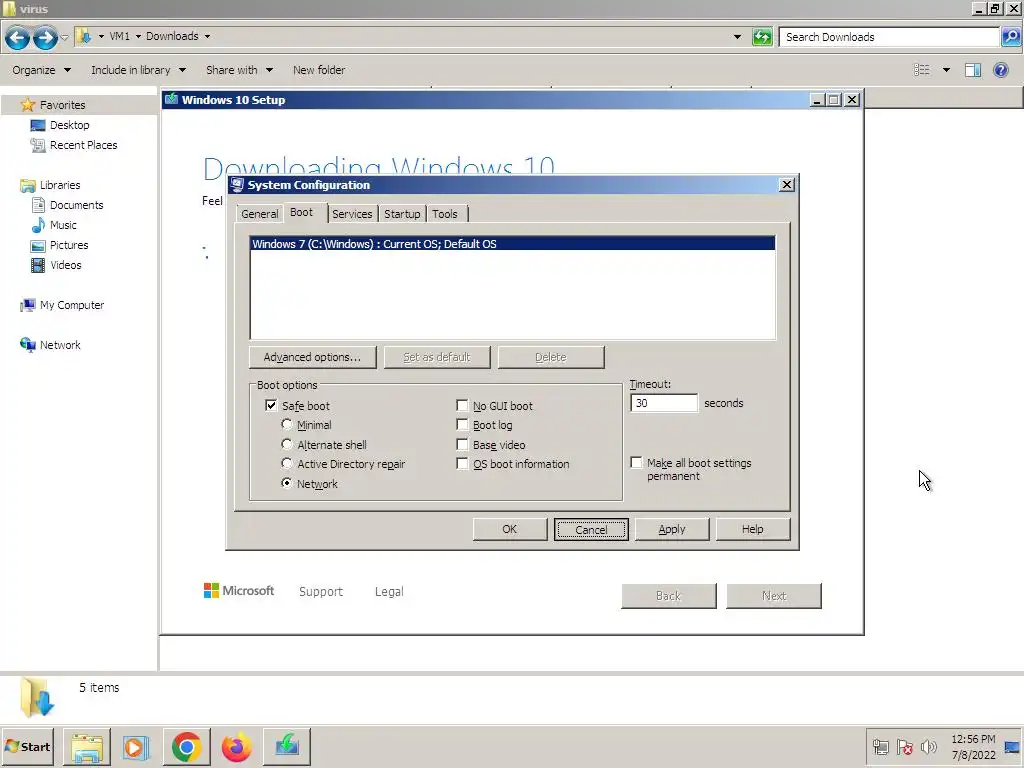Switch to the Tools tab
The width and height of the screenshot is (1024, 768).
[x=445, y=214]
